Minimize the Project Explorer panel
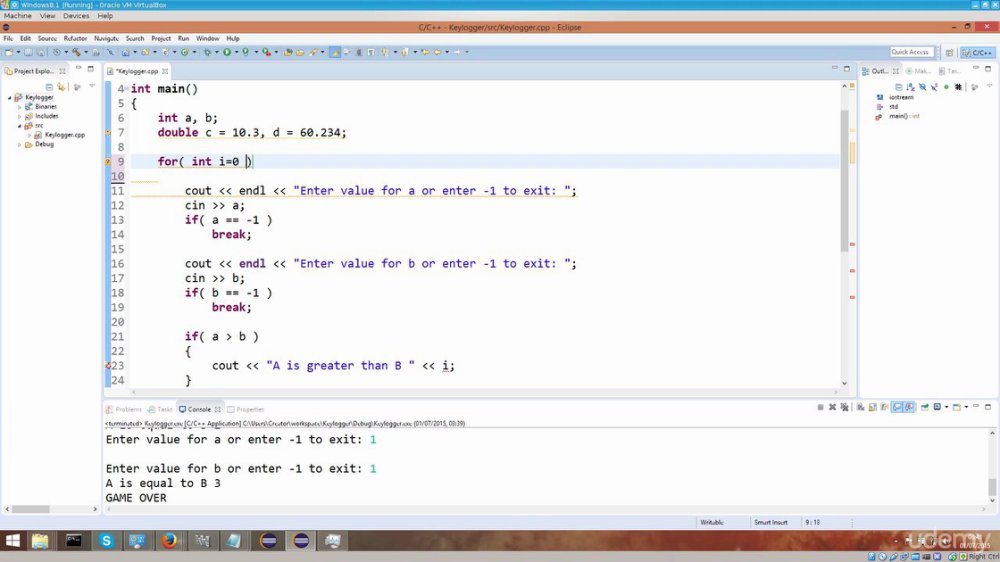This screenshot has height=562, width=1000. click(78, 68)
